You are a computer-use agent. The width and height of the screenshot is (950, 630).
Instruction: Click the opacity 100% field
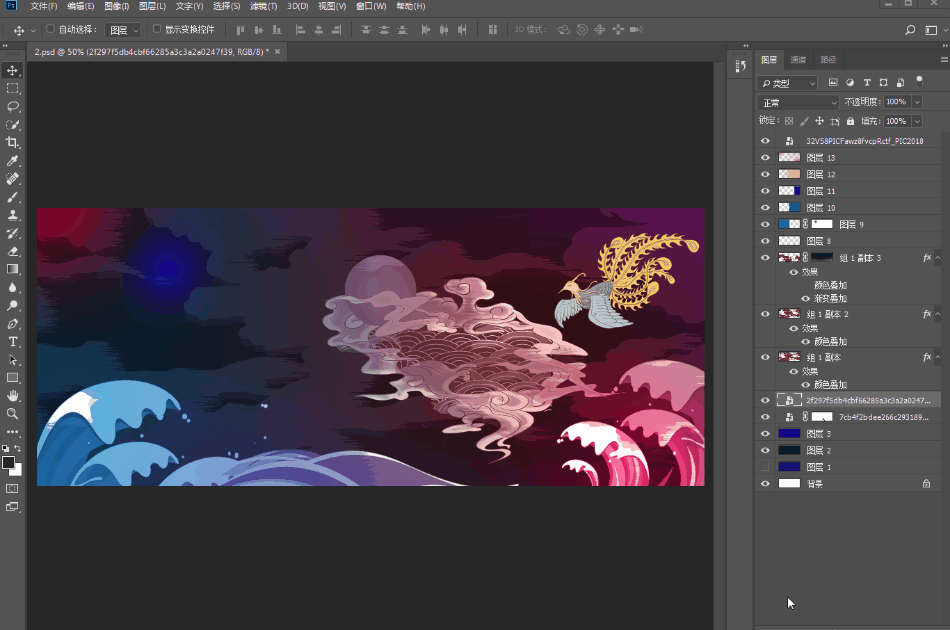point(897,102)
